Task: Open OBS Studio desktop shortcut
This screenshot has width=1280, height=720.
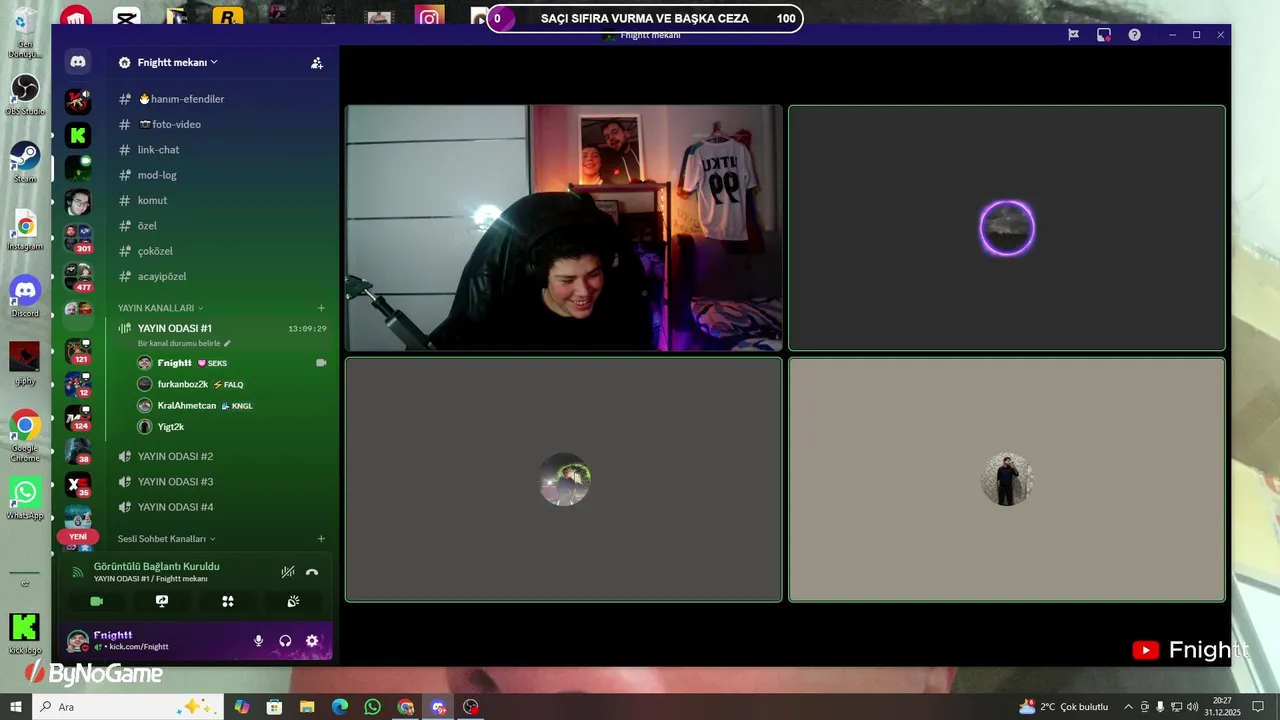Action: 25,95
